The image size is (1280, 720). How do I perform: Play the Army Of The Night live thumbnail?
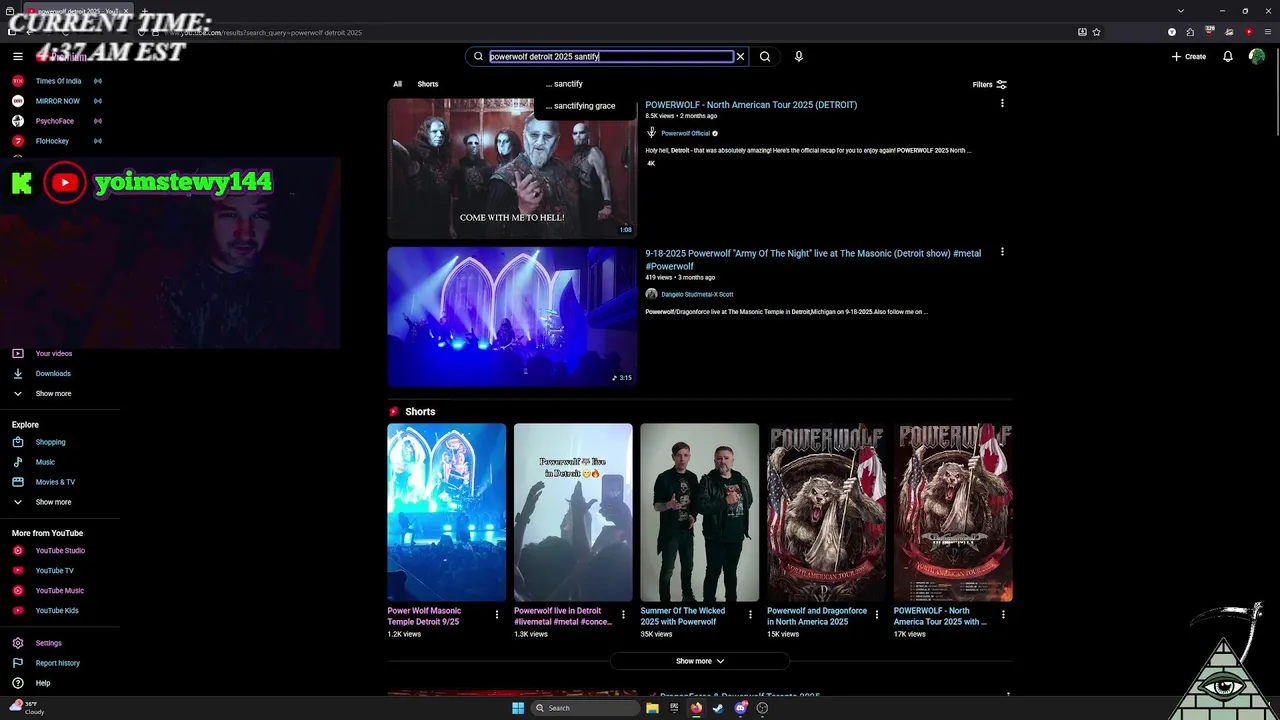pyautogui.click(x=512, y=317)
